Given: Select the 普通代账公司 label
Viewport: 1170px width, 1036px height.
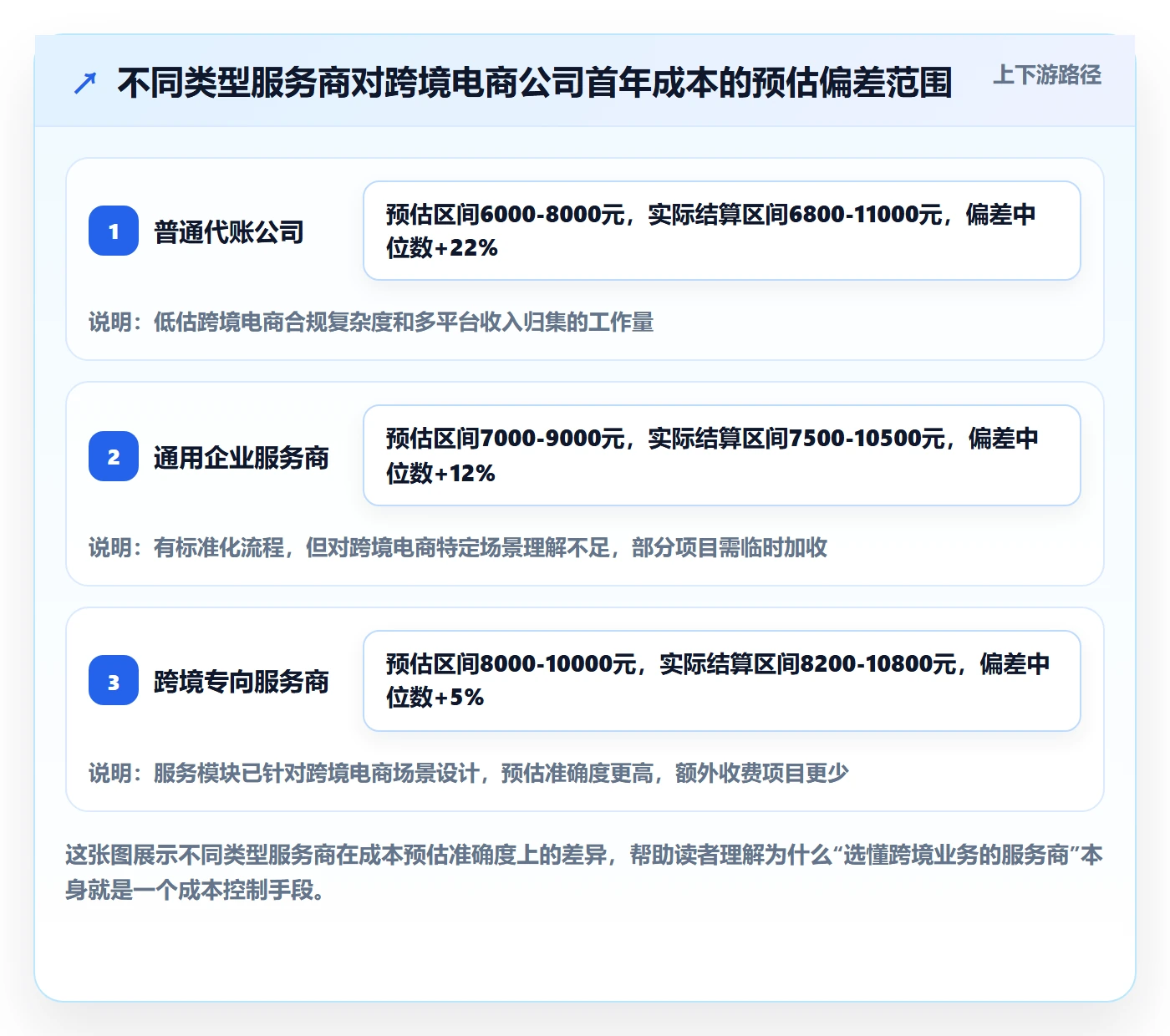Looking at the screenshot, I should point(229,231).
